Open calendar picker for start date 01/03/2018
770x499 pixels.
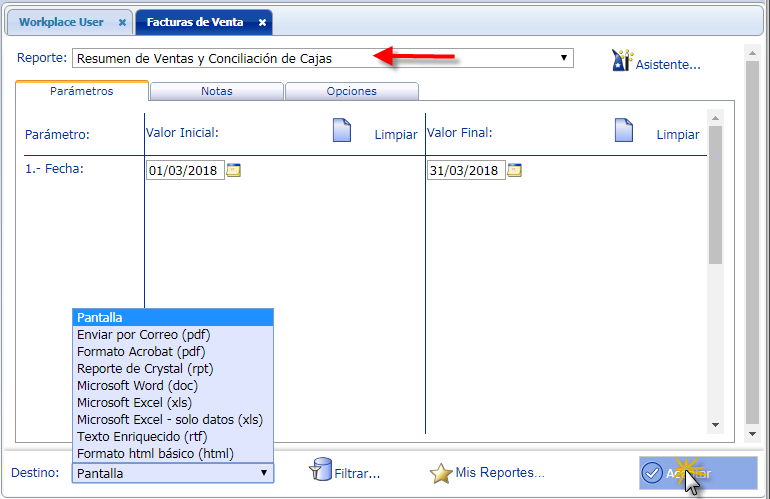pyautogui.click(x=234, y=170)
